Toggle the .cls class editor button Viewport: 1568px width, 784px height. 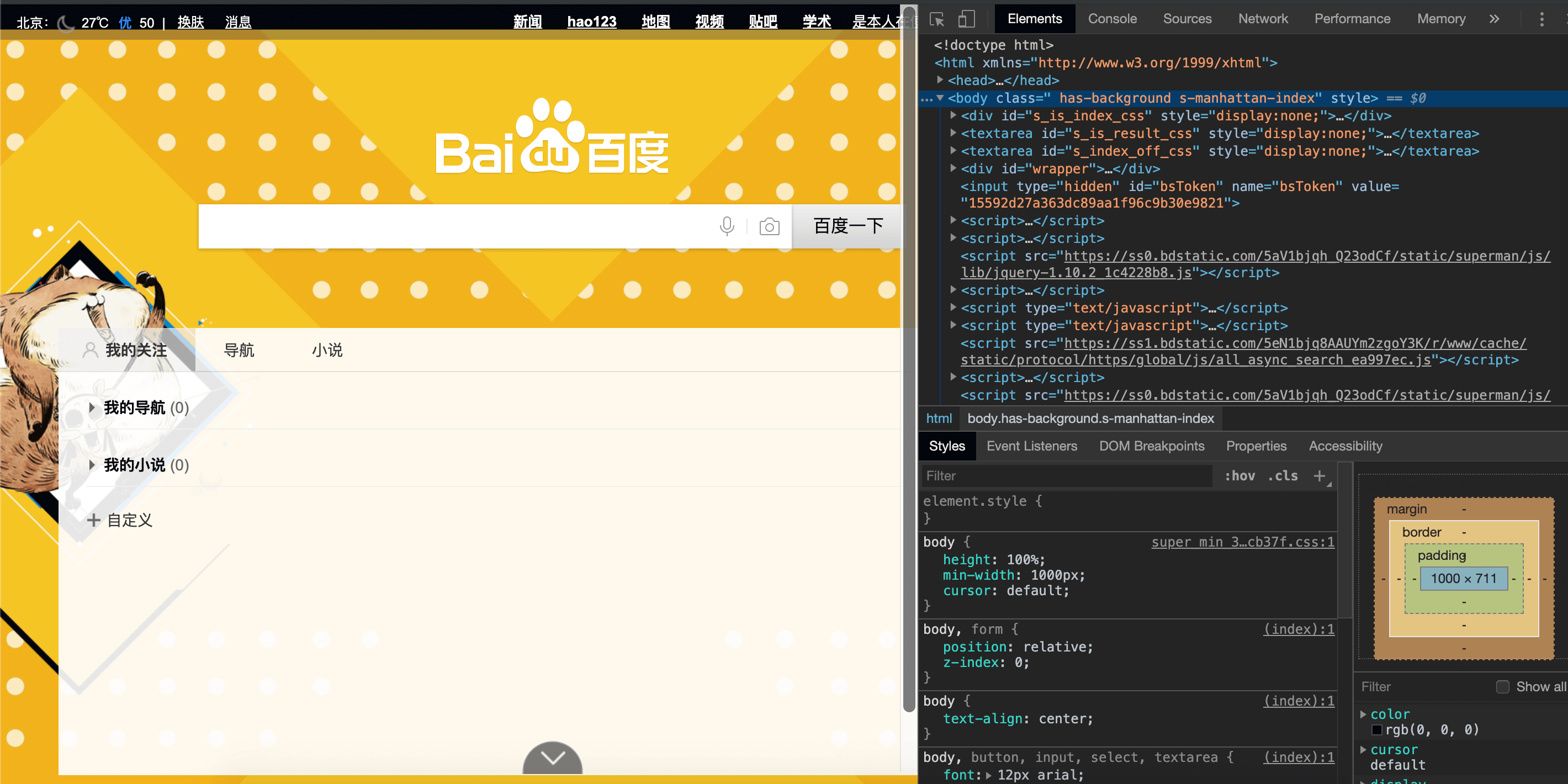[x=1283, y=476]
